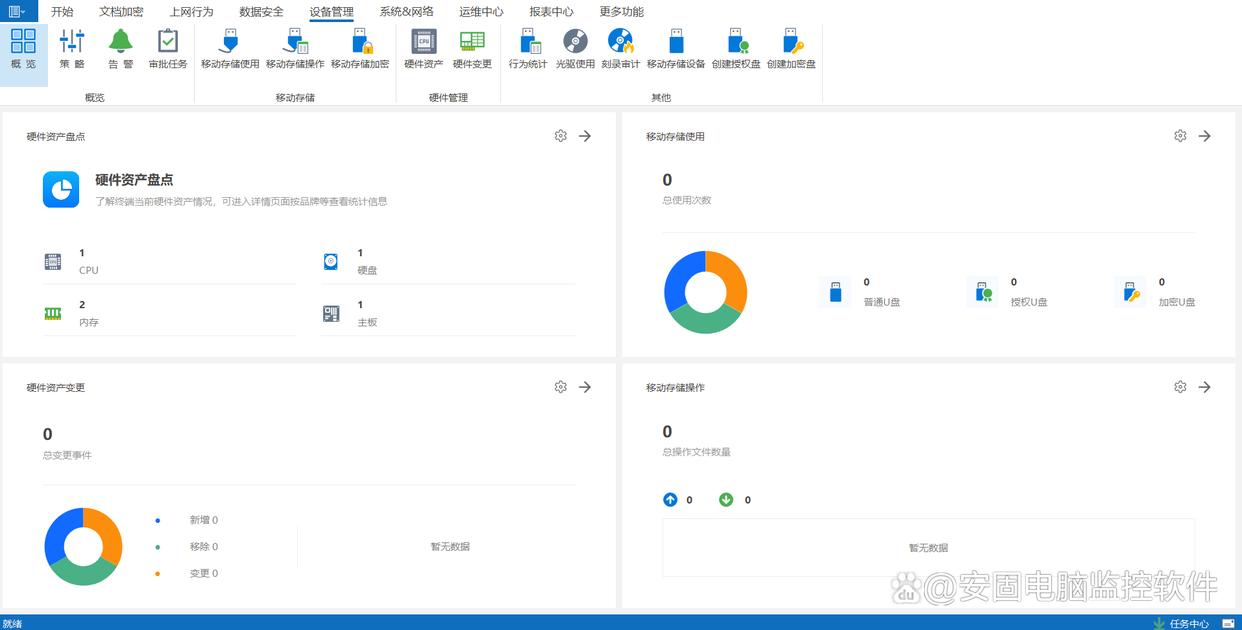Viewport: 1242px width, 630px height.
Task: Open settings gear in 硬件资产盘点 panel
Action: (x=560, y=136)
